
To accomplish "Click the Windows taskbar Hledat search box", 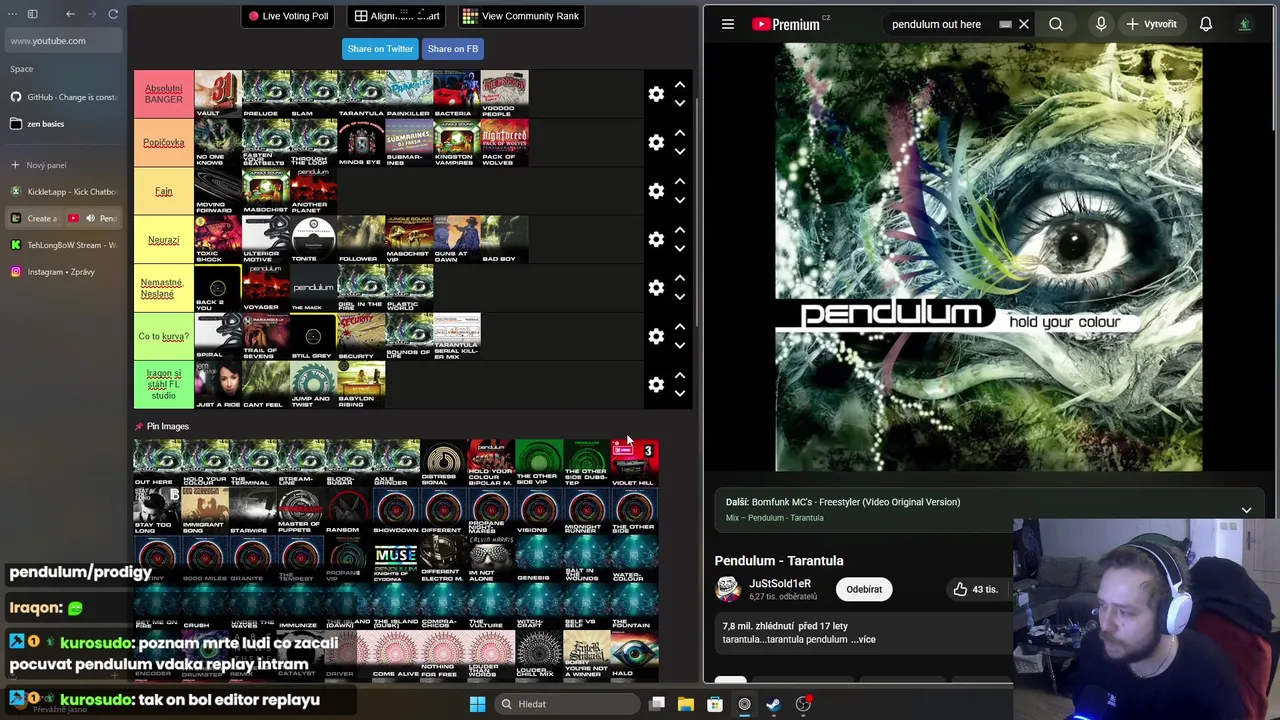I will pyautogui.click(x=566, y=704).
